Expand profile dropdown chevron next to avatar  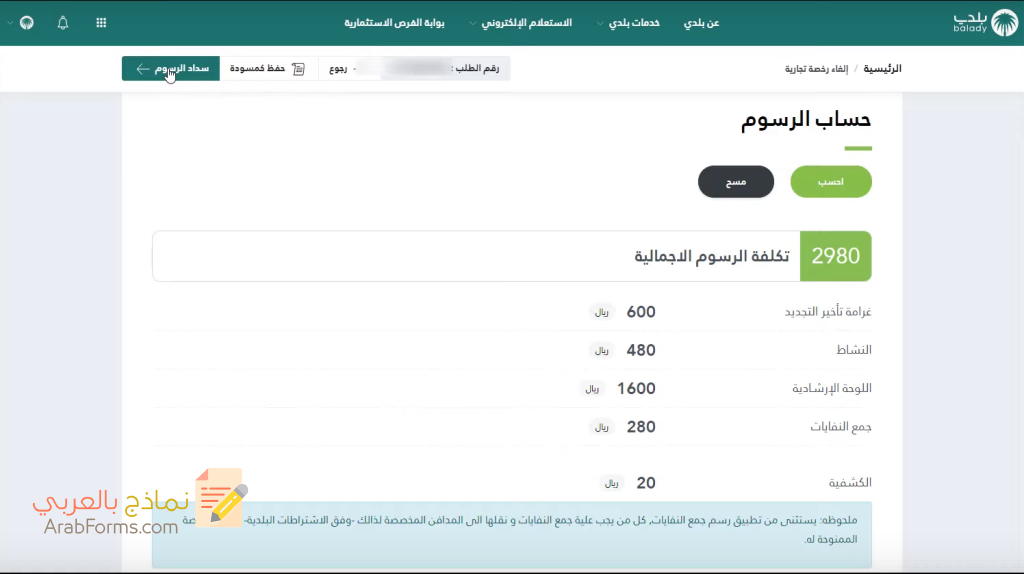[x=10, y=23]
